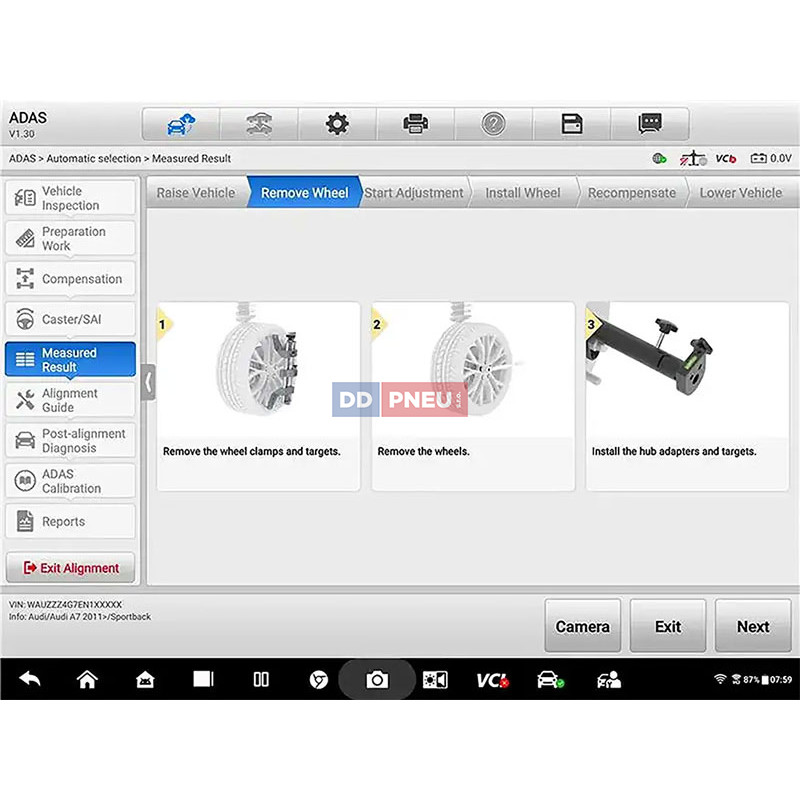Click the vehicle cloud icon in toolbar
This screenshot has height=800, width=800.
click(x=181, y=124)
